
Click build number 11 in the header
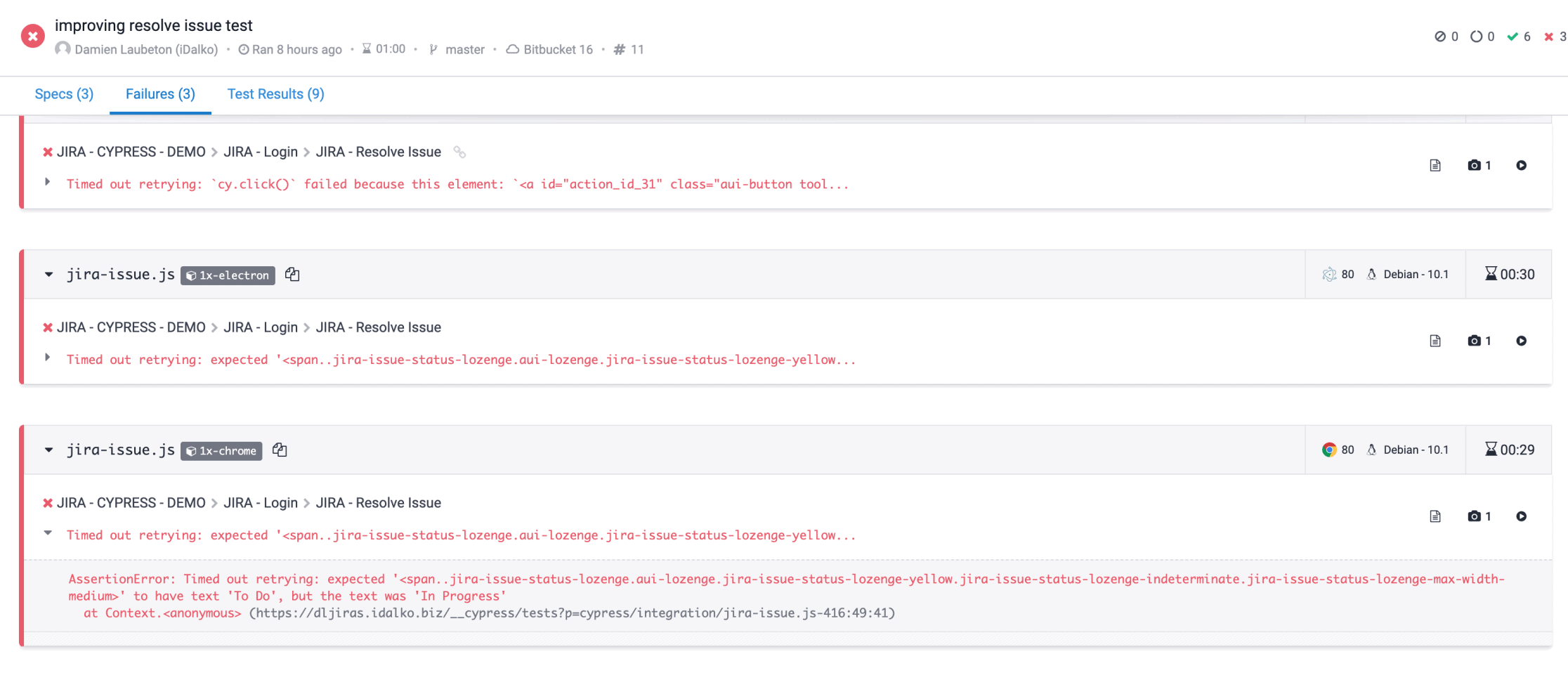point(628,49)
